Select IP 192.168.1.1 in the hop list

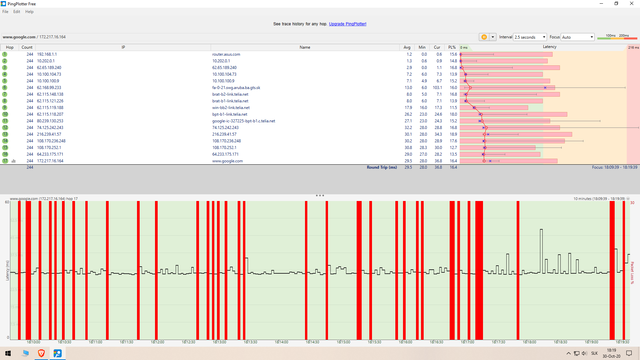47,54
